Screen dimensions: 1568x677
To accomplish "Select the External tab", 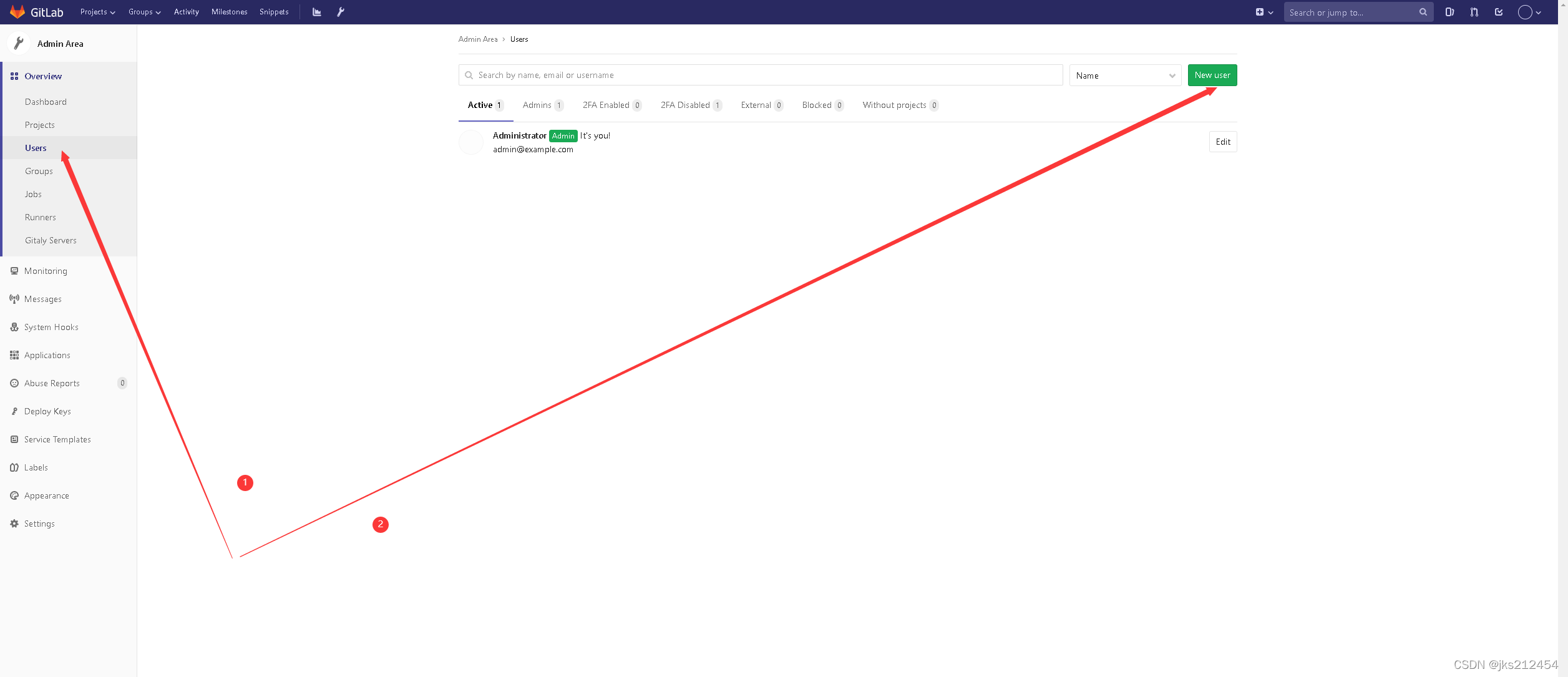I will point(762,105).
